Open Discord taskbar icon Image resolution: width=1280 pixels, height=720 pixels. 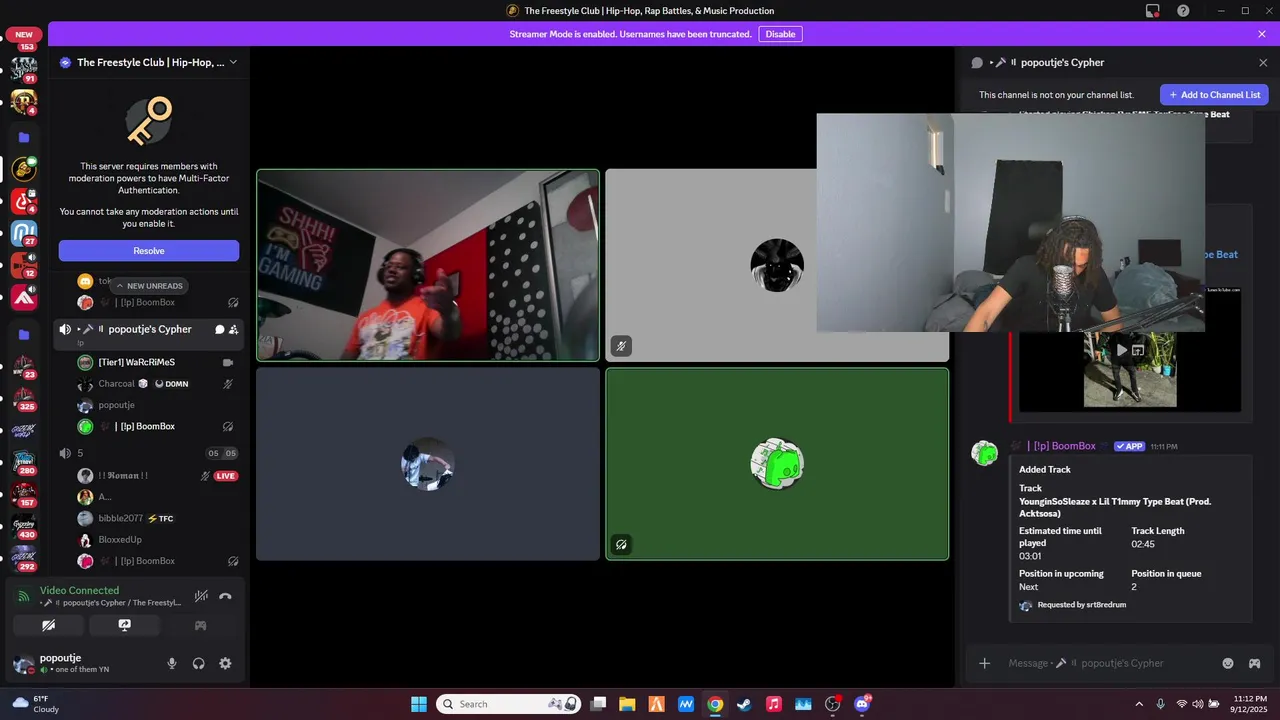pyautogui.click(x=862, y=704)
